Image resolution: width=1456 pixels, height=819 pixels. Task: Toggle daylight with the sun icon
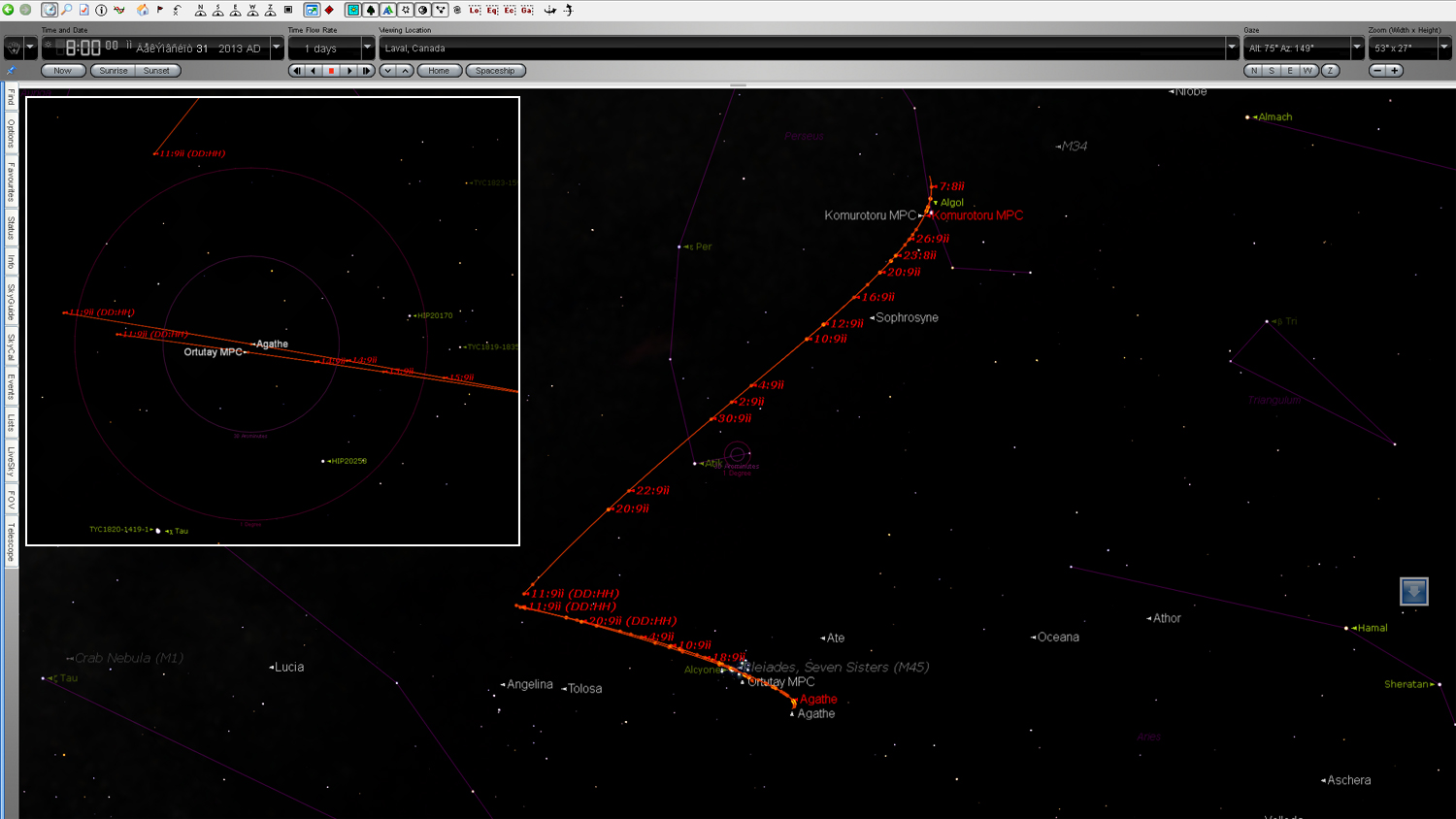coord(353,10)
